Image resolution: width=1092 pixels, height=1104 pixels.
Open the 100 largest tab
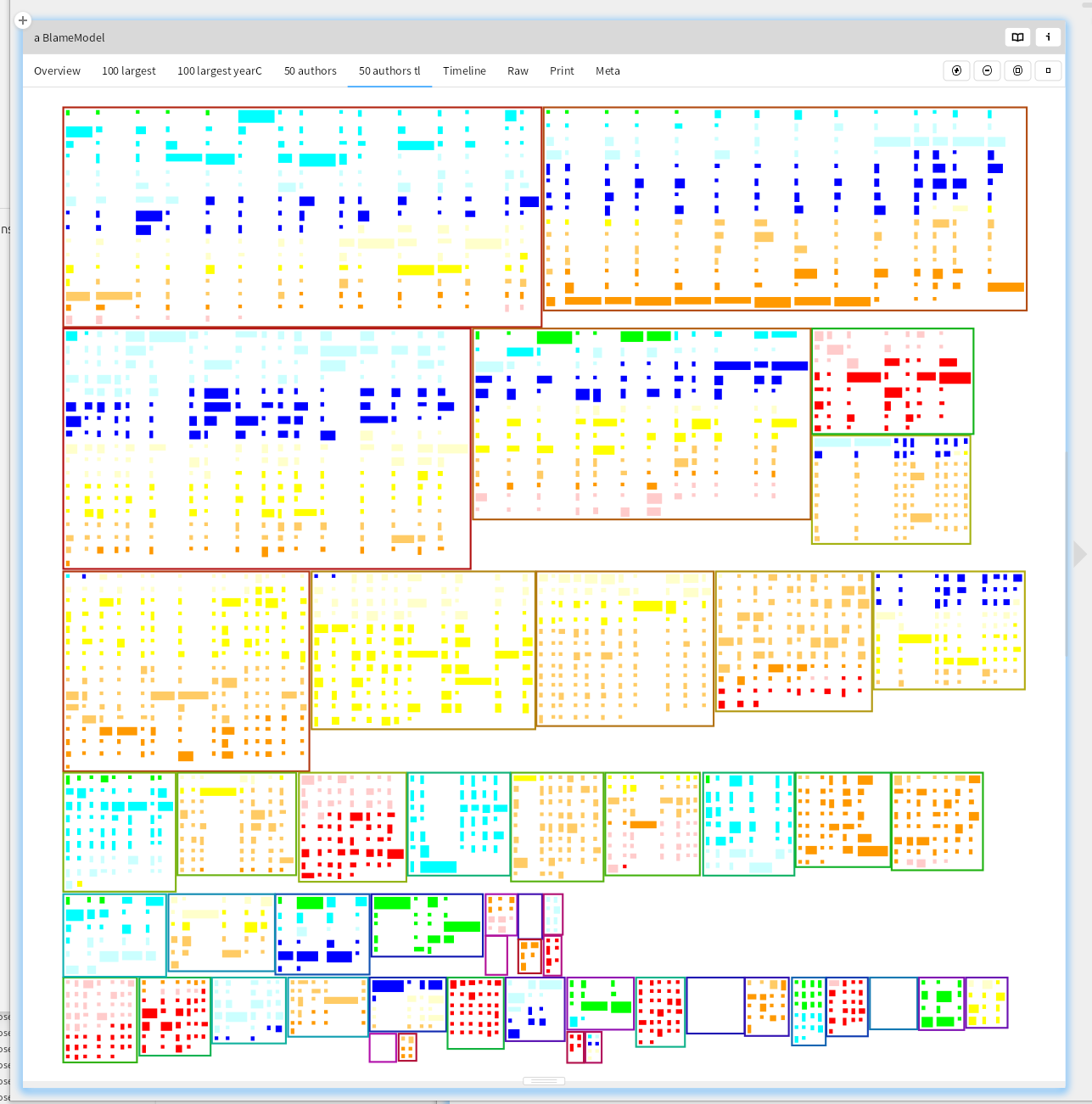[128, 71]
